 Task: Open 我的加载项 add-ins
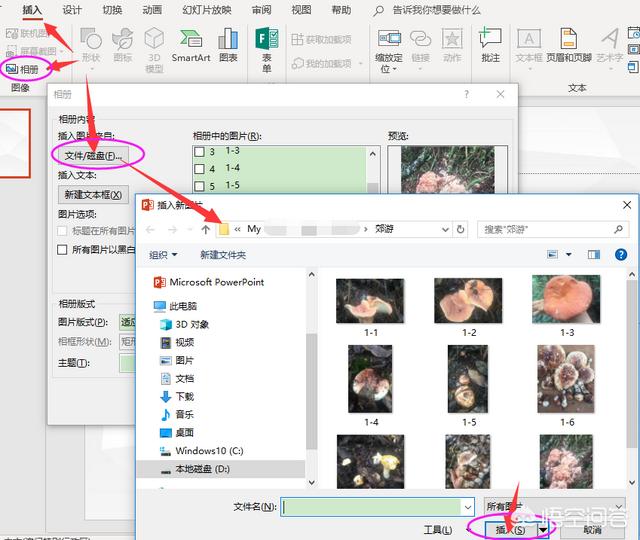tap(327, 64)
